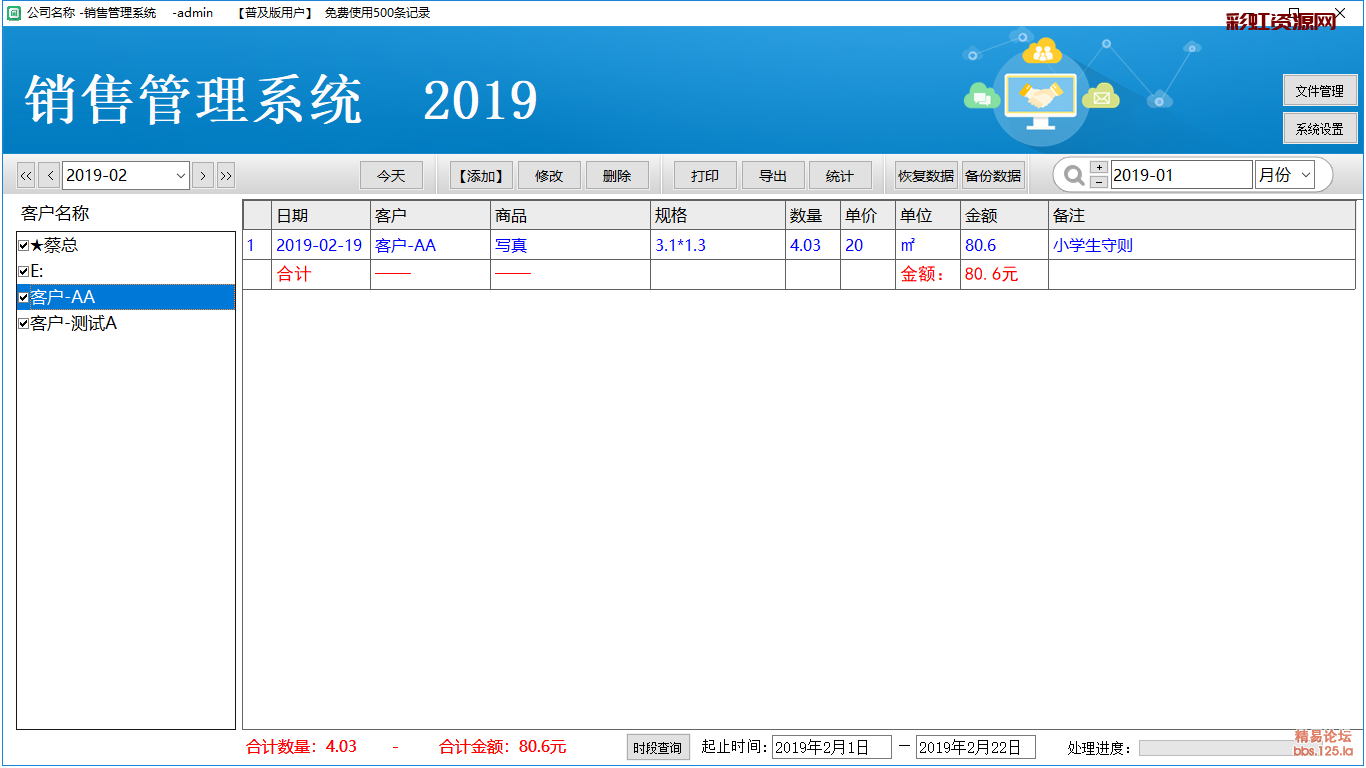Click the 处理进度 progress bar
1366x768 pixels.
[1215, 748]
